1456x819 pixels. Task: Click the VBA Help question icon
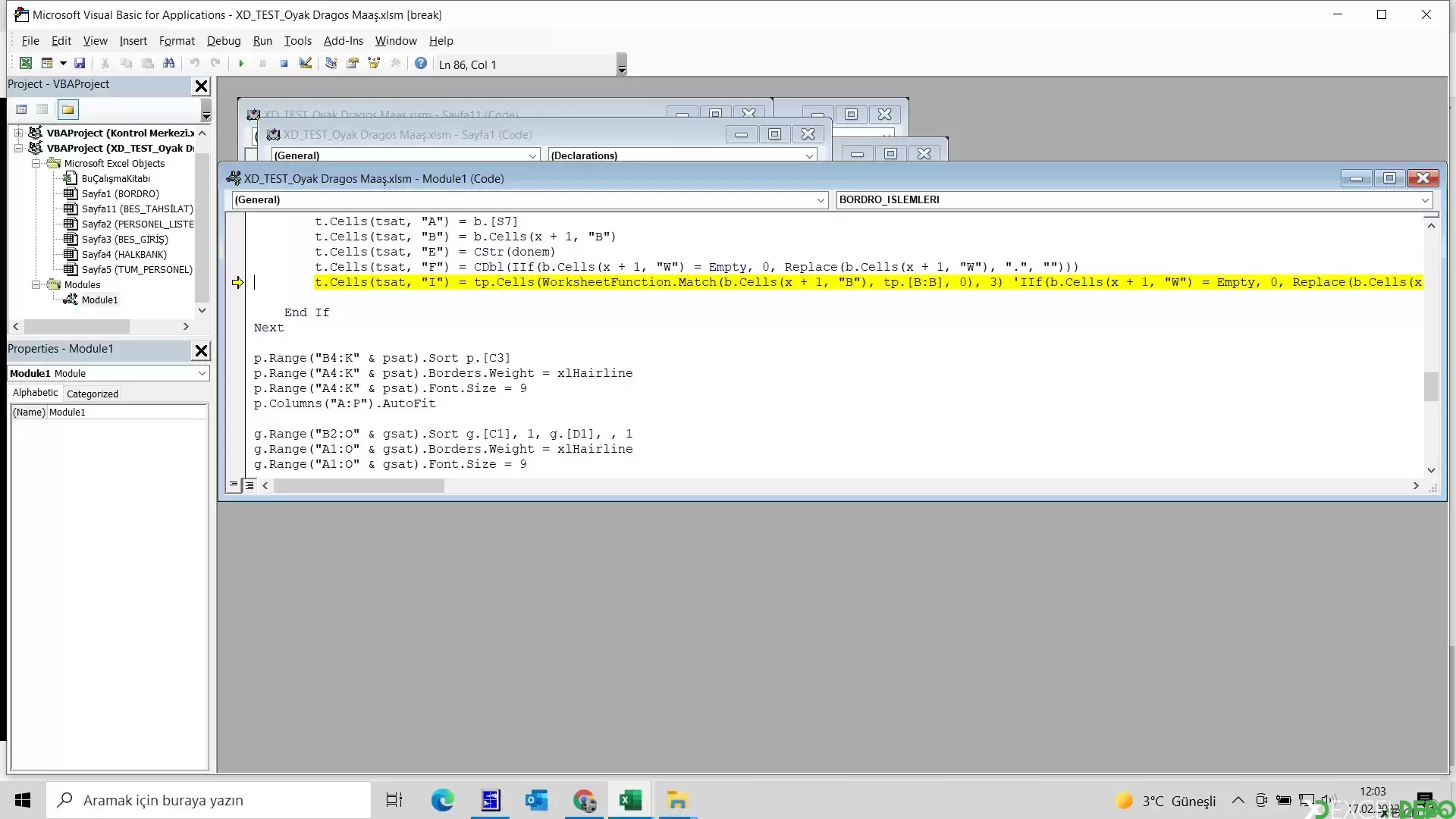coord(421,64)
